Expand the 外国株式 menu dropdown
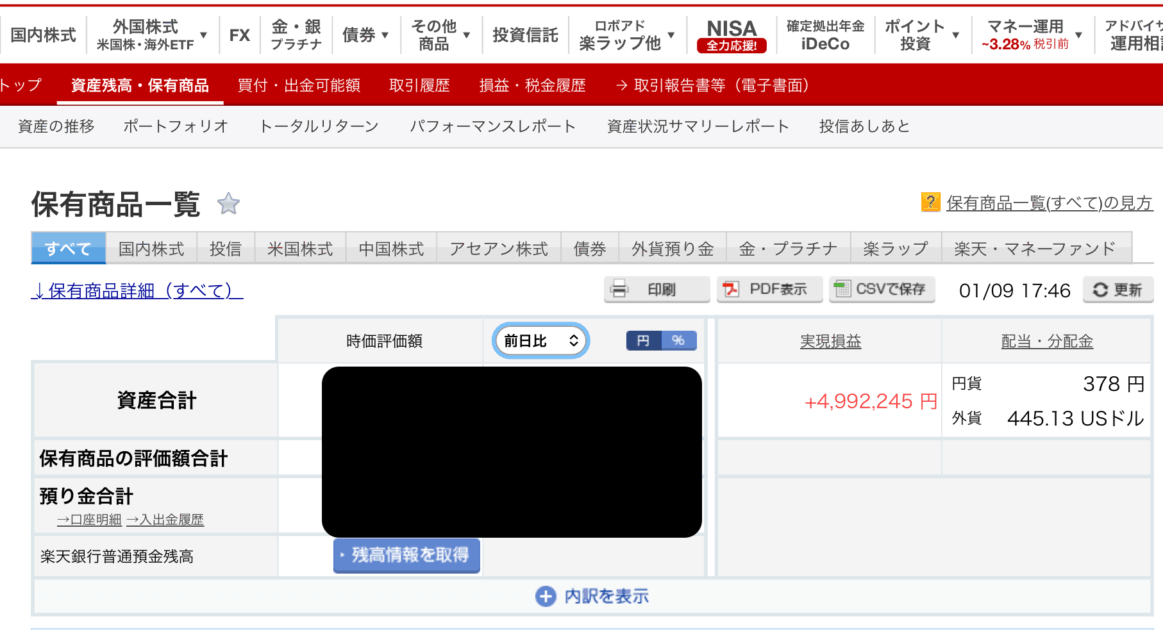Screen dimensions: 1163x630 point(203,35)
